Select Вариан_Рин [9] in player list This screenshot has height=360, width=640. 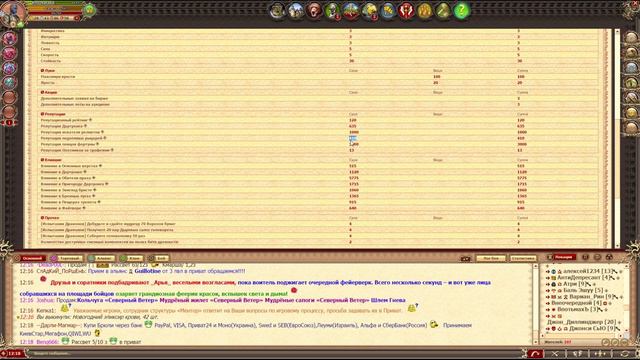pos(592,296)
